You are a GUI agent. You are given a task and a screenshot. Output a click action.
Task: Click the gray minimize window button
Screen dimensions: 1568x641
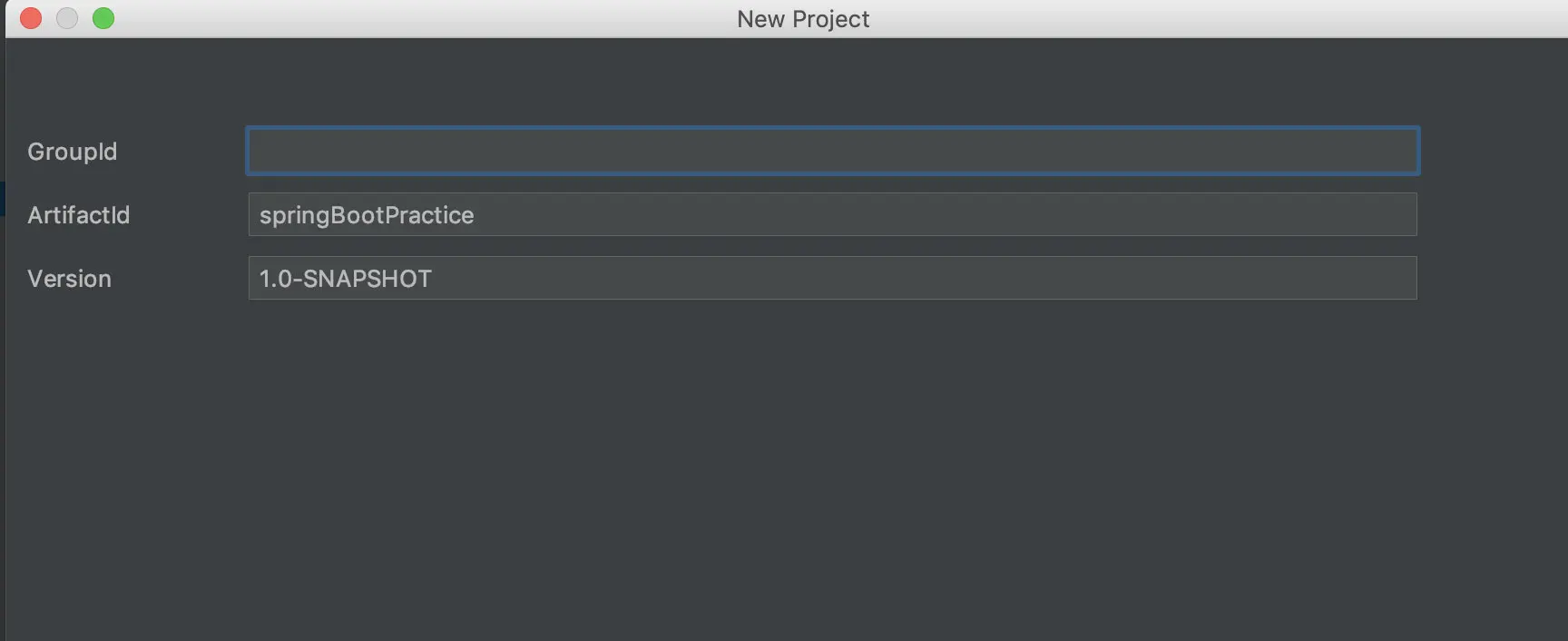pyautogui.click(x=67, y=18)
